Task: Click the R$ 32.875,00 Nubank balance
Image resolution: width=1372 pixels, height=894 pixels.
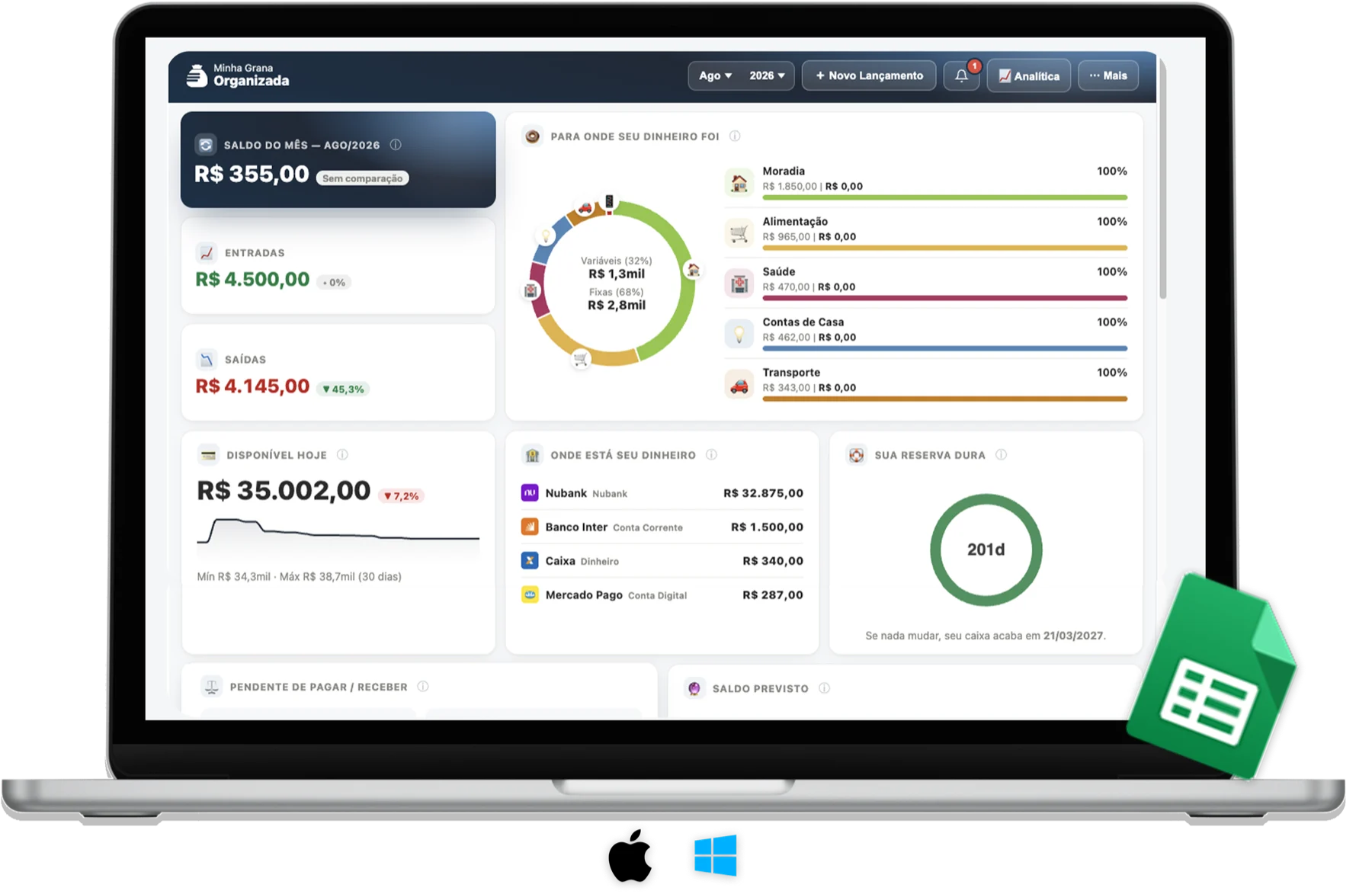Action: click(x=763, y=493)
